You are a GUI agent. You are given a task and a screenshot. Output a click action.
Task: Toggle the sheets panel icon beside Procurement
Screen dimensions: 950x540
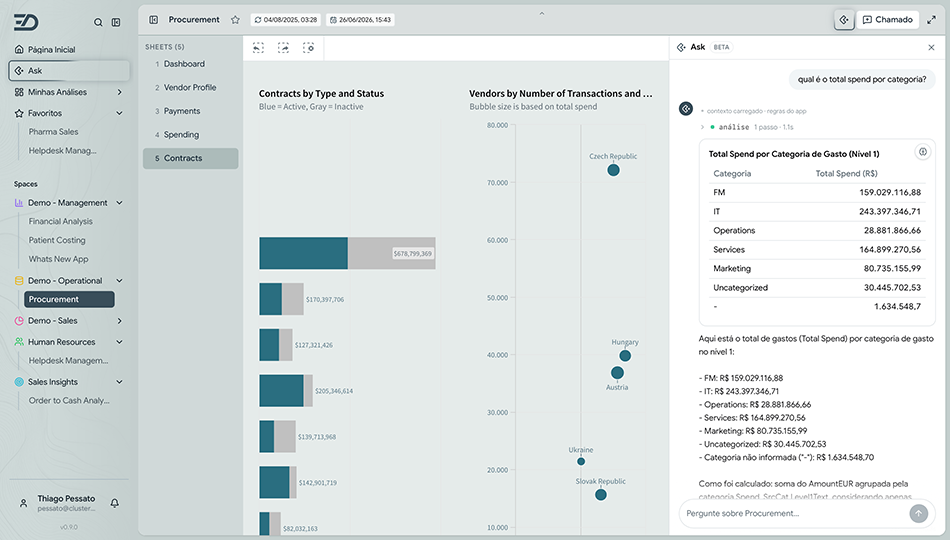coord(154,20)
